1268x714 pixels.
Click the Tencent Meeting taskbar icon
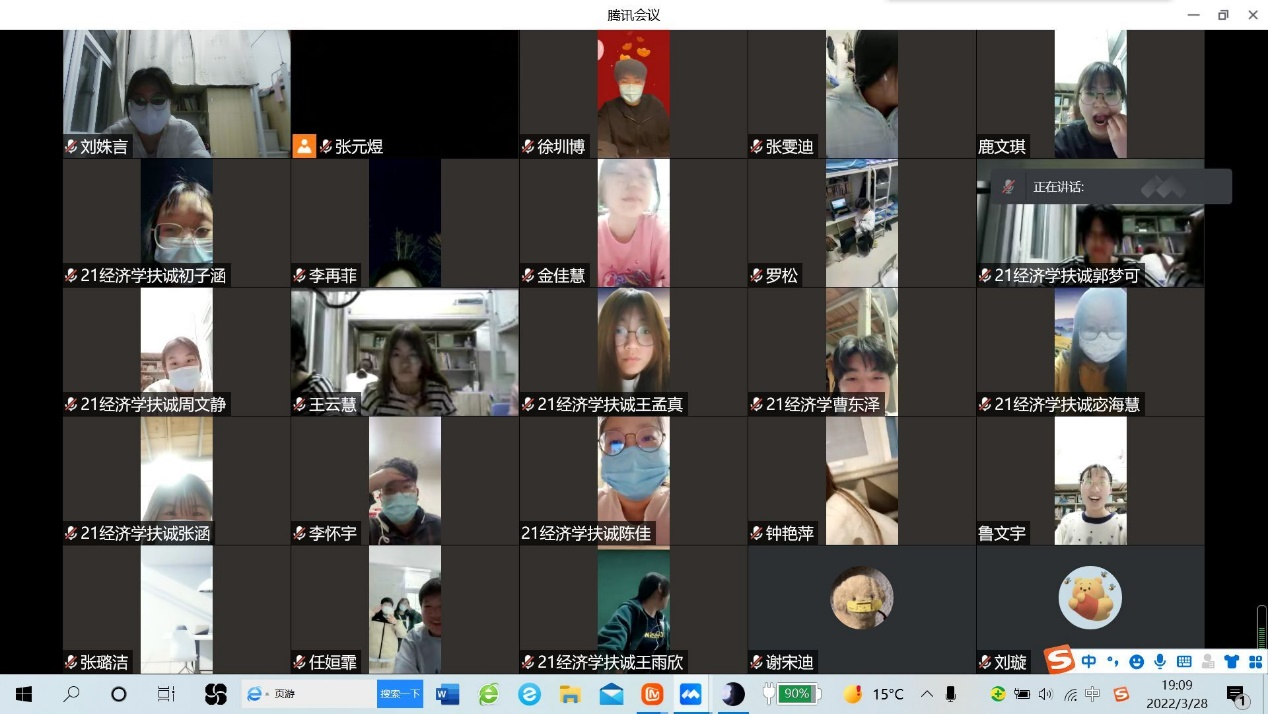click(690, 694)
